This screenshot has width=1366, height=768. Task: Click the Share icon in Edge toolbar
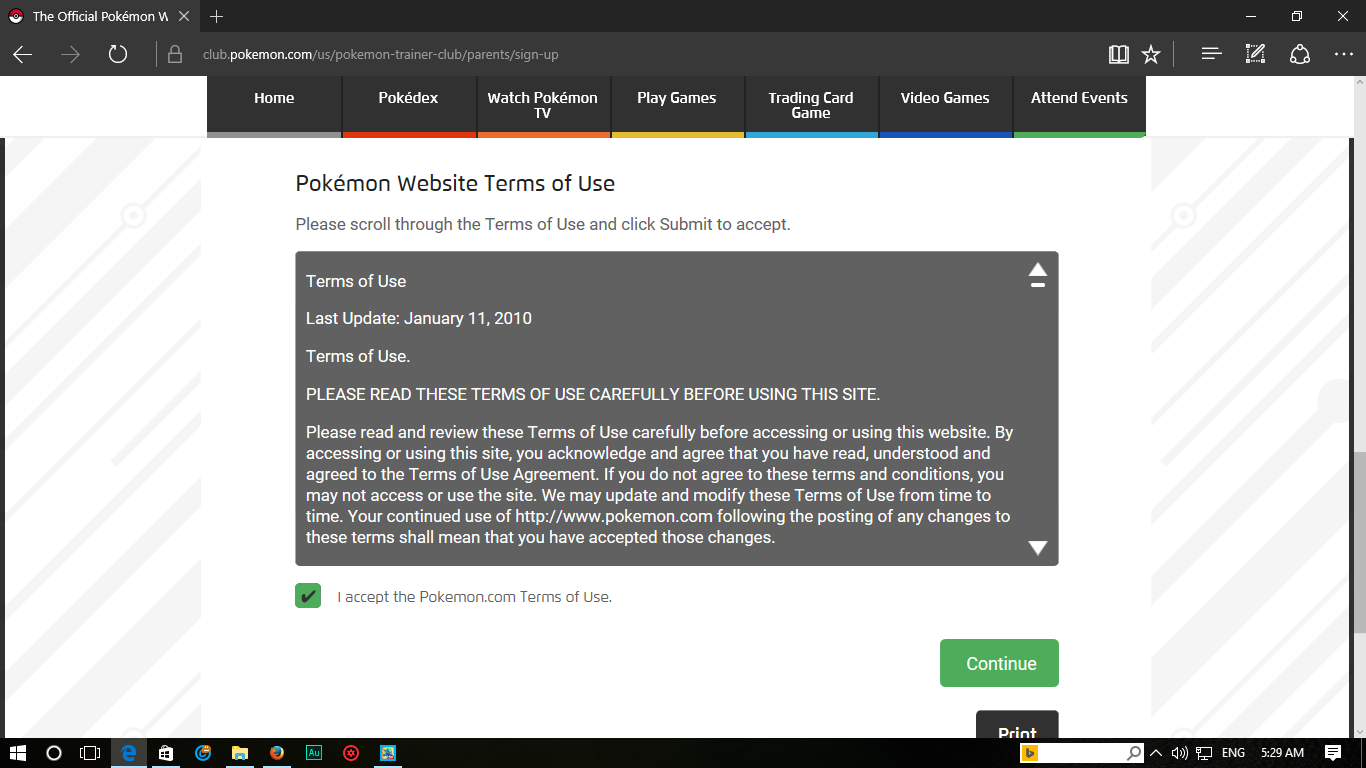pyautogui.click(x=1300, y=54)
